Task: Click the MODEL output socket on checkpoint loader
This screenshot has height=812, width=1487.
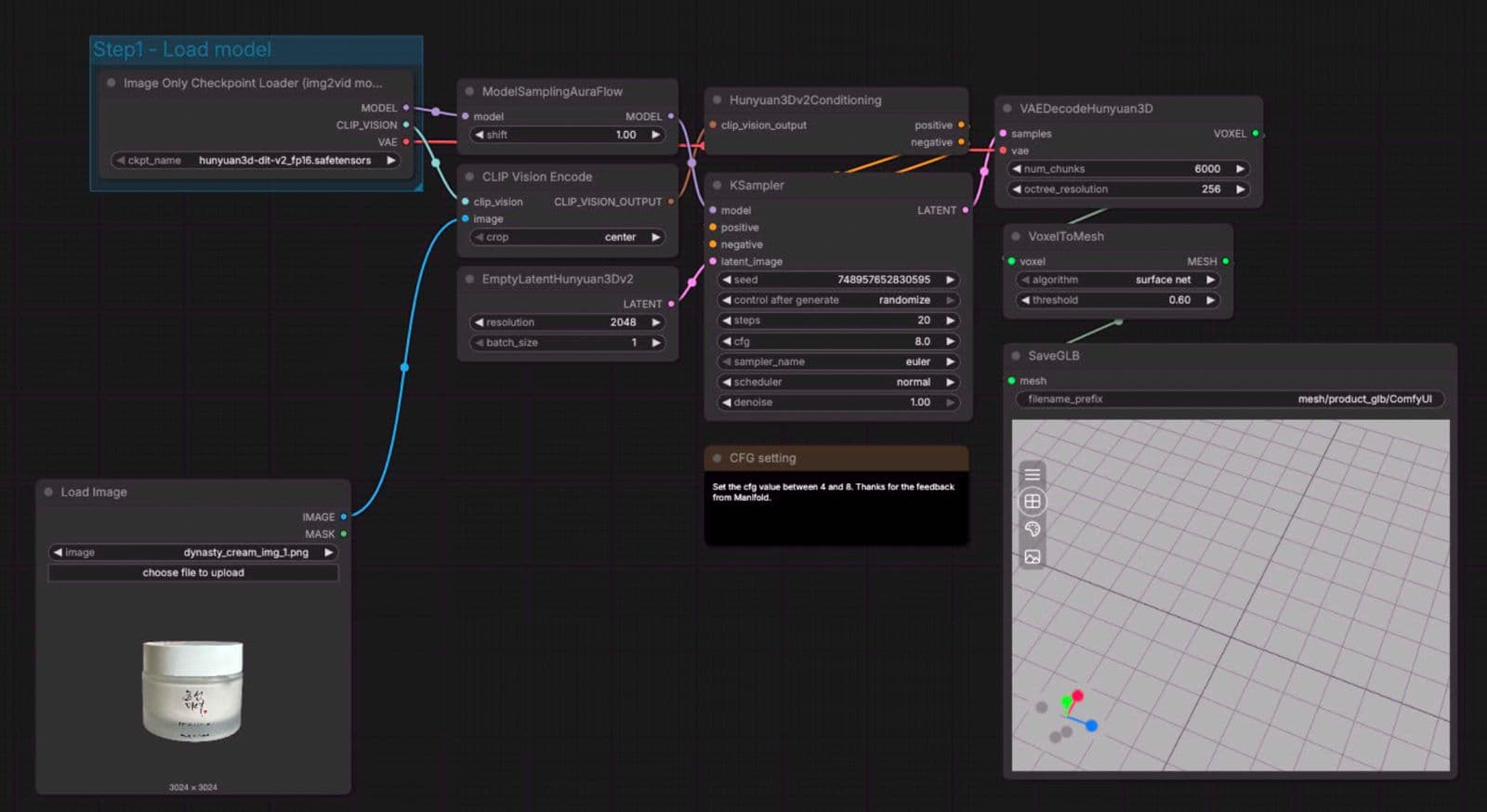Action: click(x=406, y=108)
